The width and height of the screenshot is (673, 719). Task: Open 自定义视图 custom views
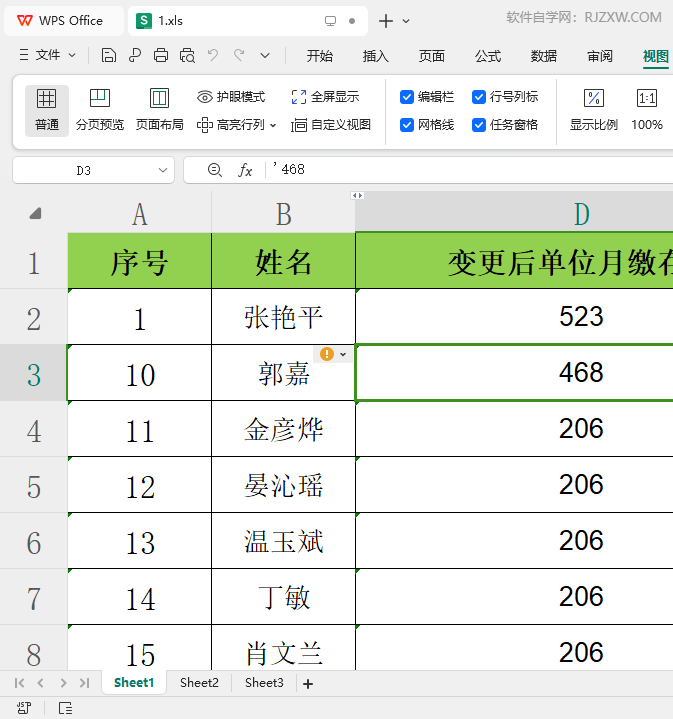[x=331, y=125]
